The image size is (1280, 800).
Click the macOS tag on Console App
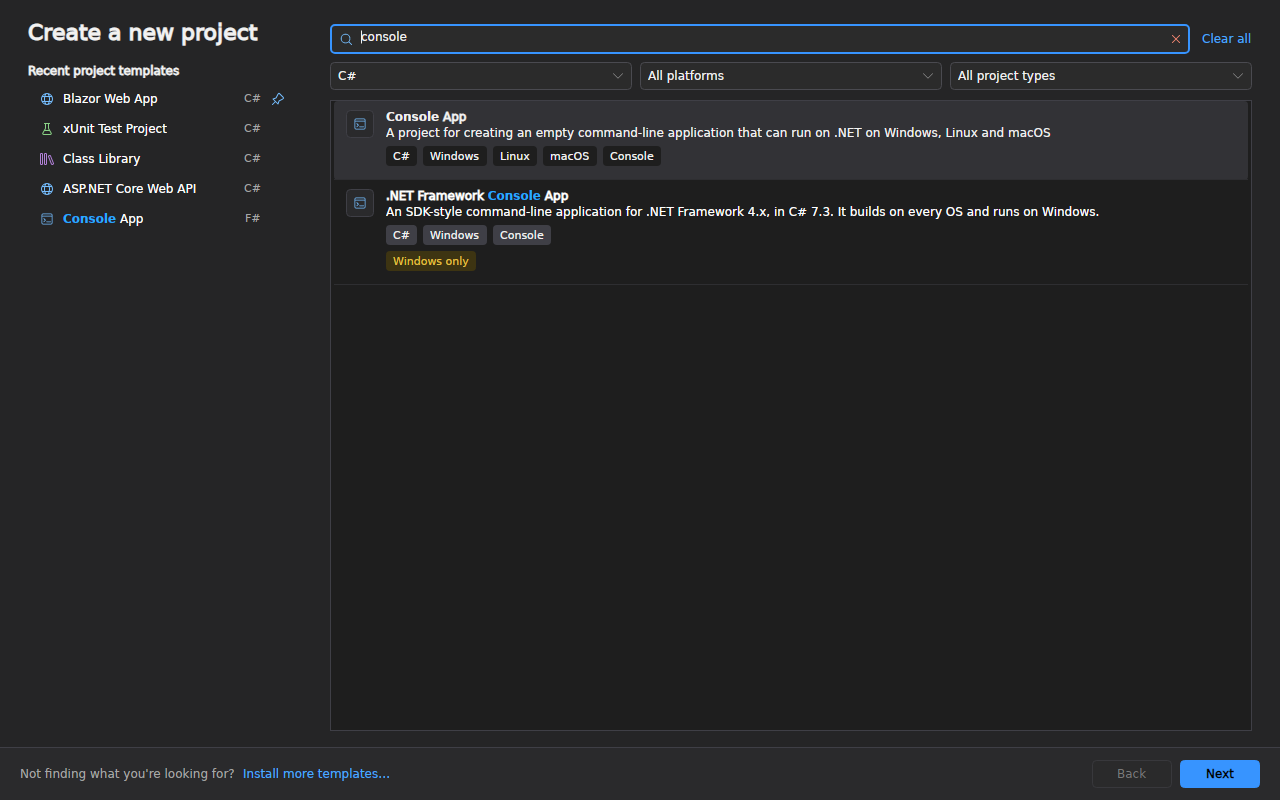point(570,156)
